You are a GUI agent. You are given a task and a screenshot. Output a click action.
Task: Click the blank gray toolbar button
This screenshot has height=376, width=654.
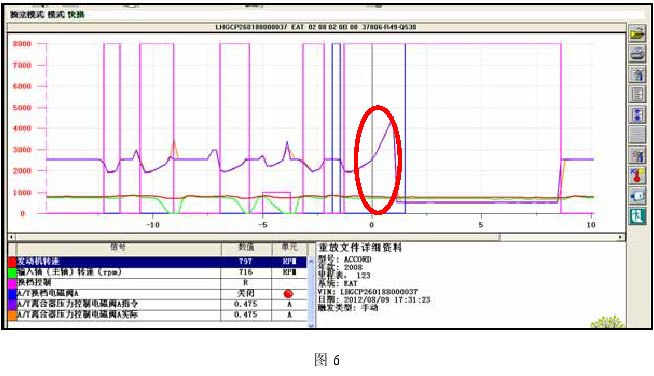pos(637,135)
